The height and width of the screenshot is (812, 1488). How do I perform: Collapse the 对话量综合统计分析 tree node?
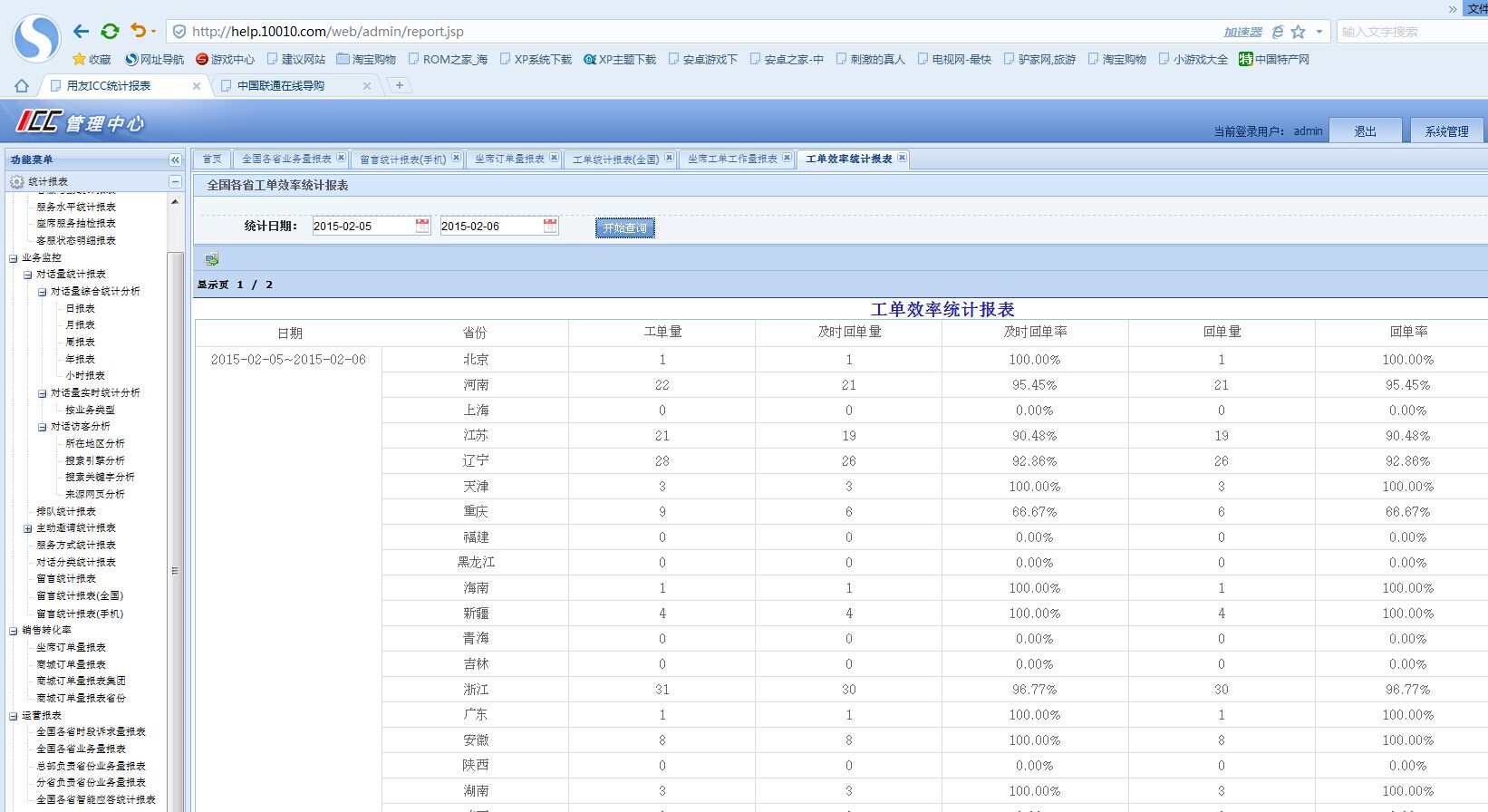(42, 291)
